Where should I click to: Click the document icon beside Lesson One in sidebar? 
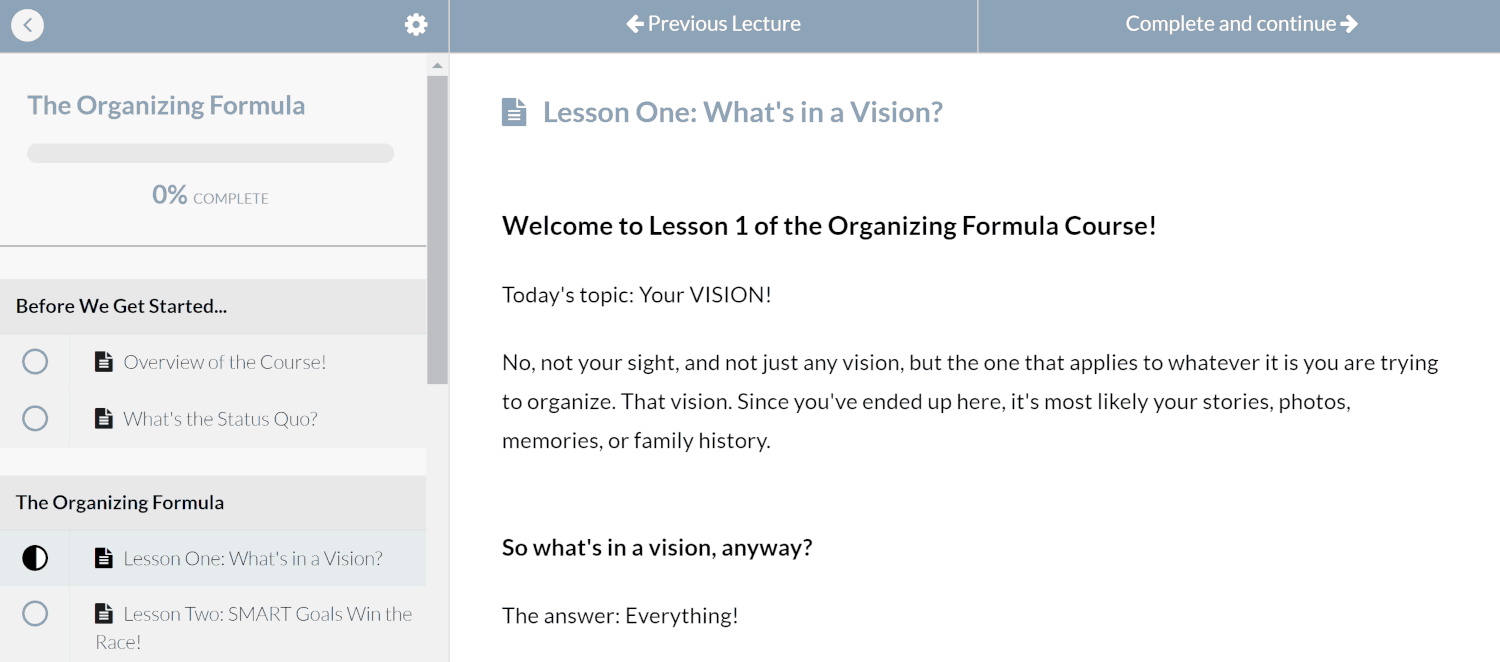point(104,558)
